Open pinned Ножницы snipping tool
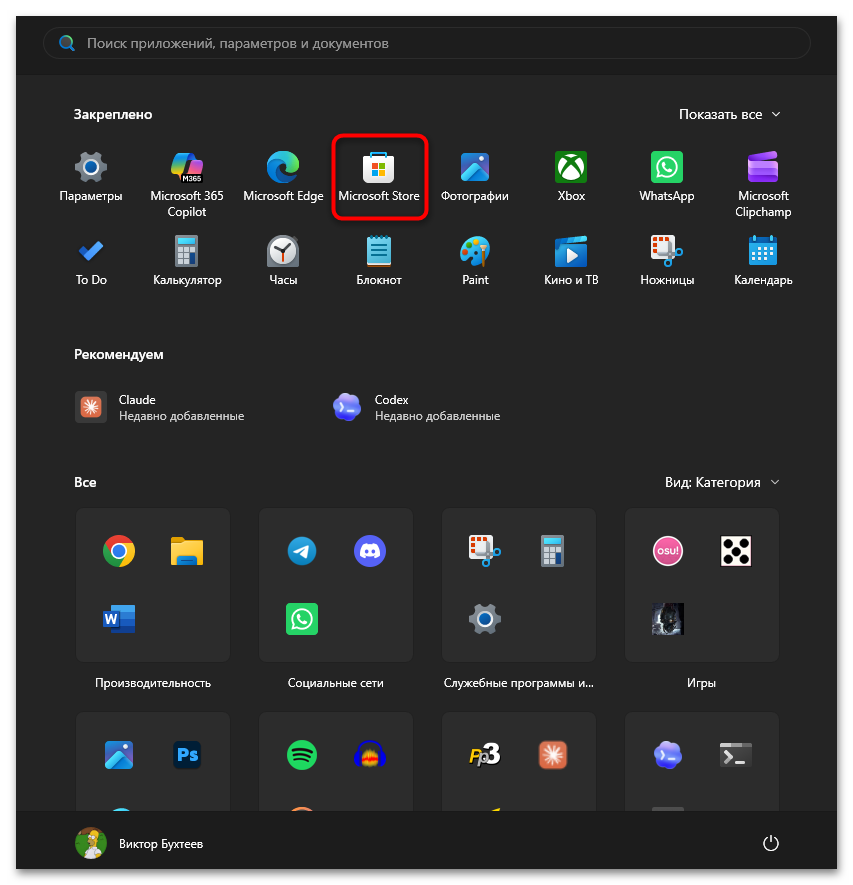The image size is (853, 885). pos(667,261)
